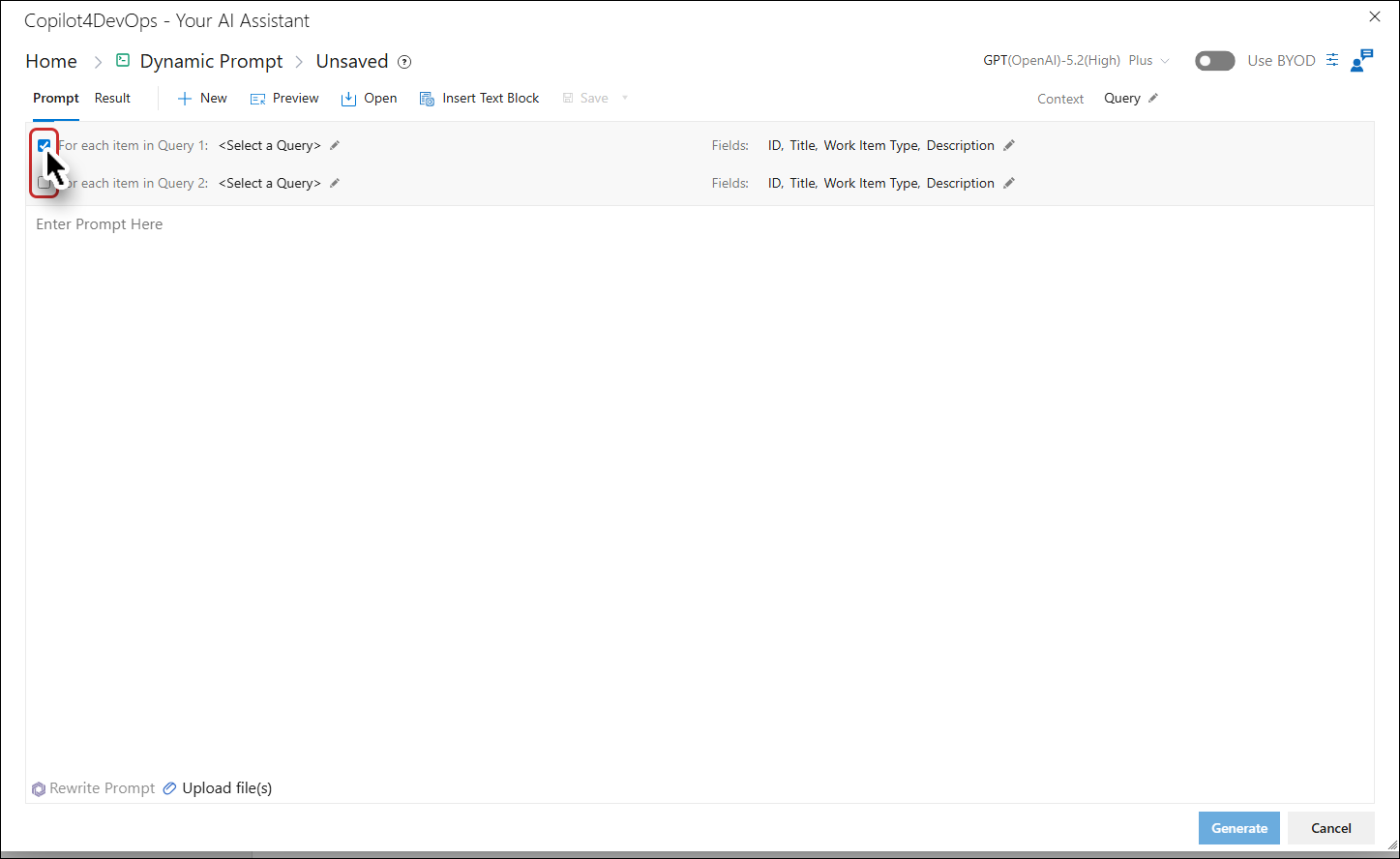Open the user chat feedback icon

pos(1362,60)
